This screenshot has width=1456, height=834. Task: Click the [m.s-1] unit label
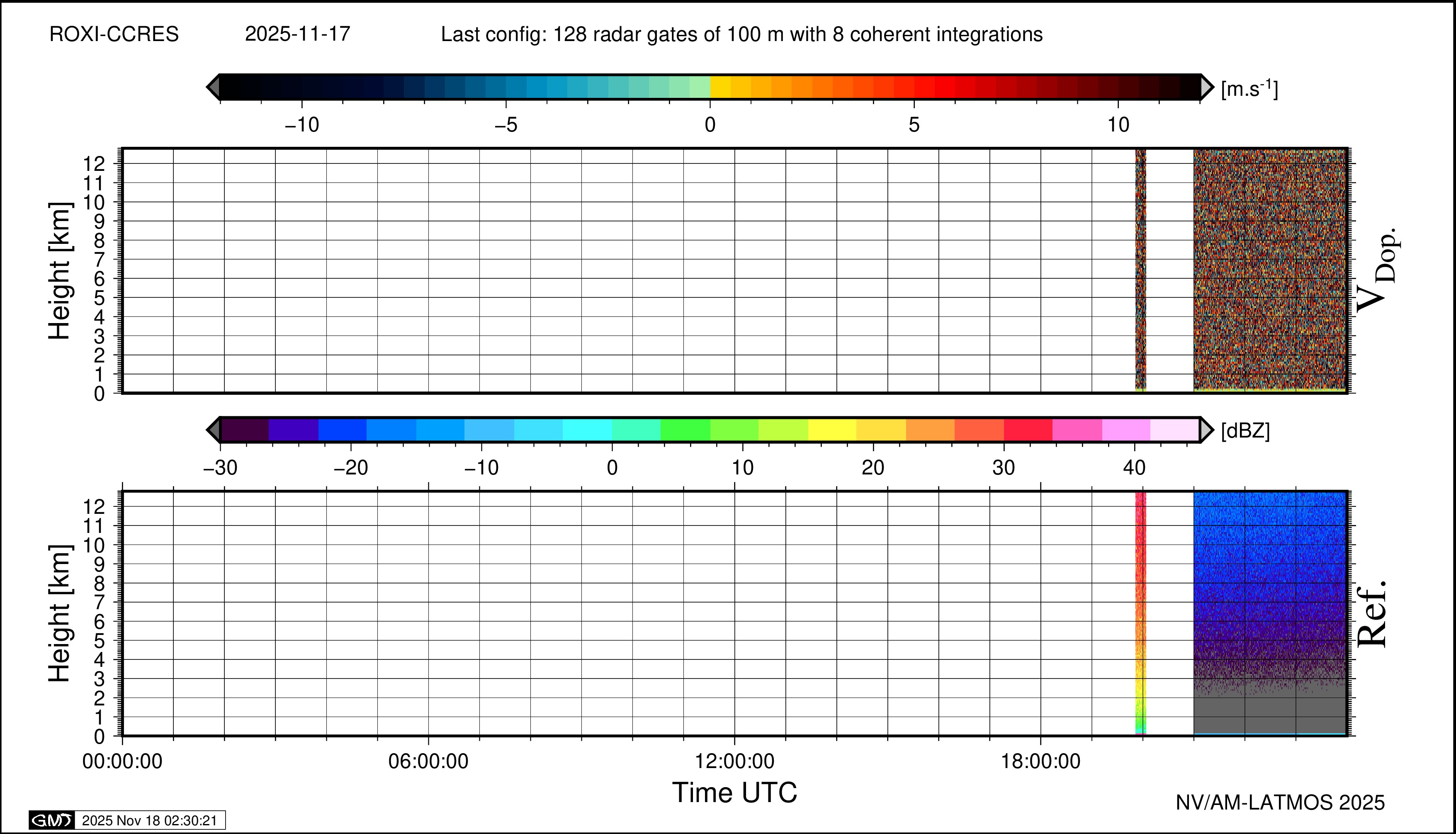(1249, 89)
